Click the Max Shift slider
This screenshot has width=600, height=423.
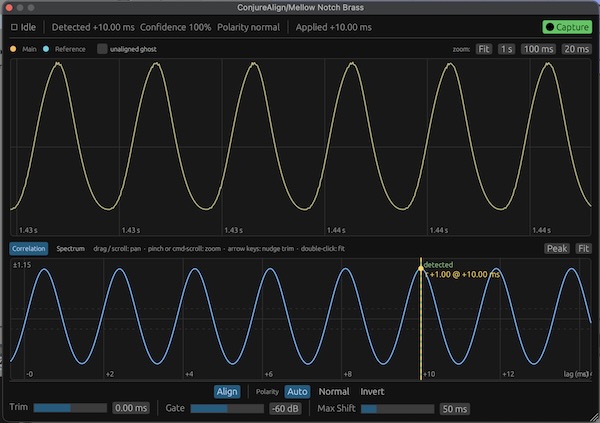[398, 409]
